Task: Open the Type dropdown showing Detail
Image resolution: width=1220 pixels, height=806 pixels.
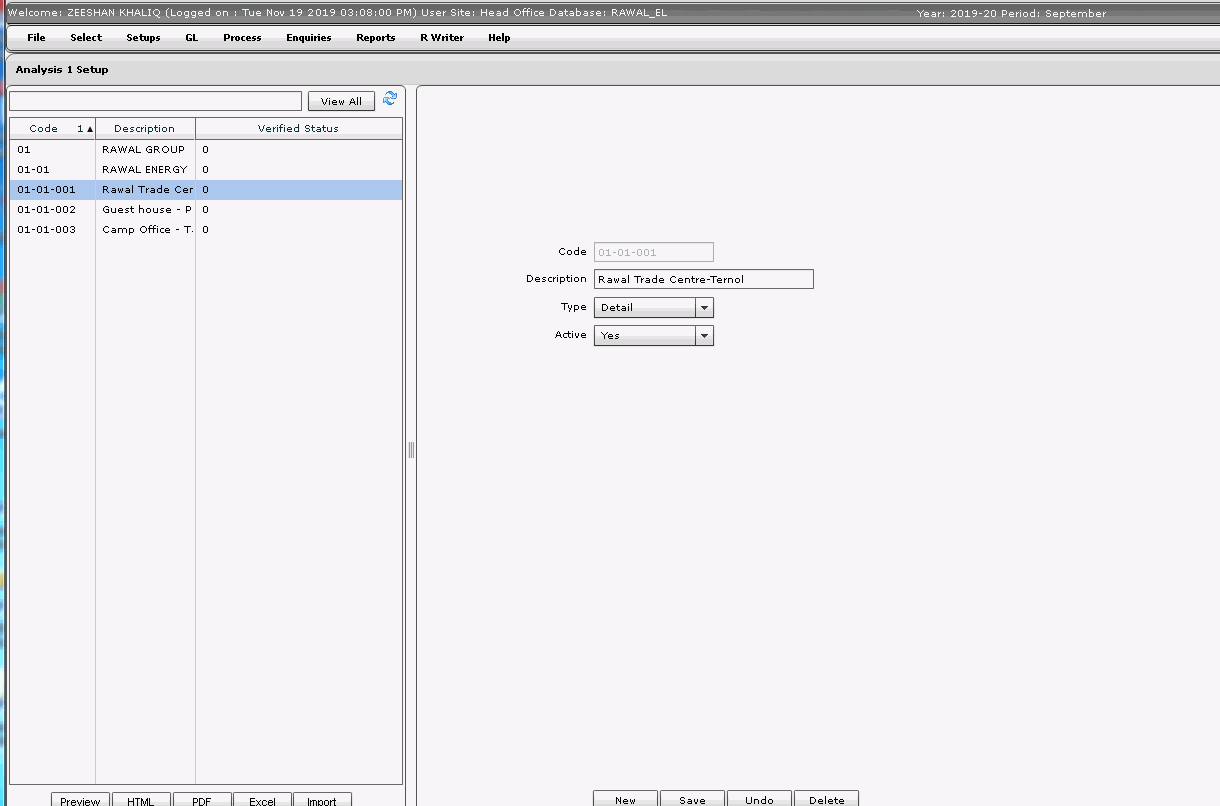Action: pyautogui.click(x=703, y=307)
